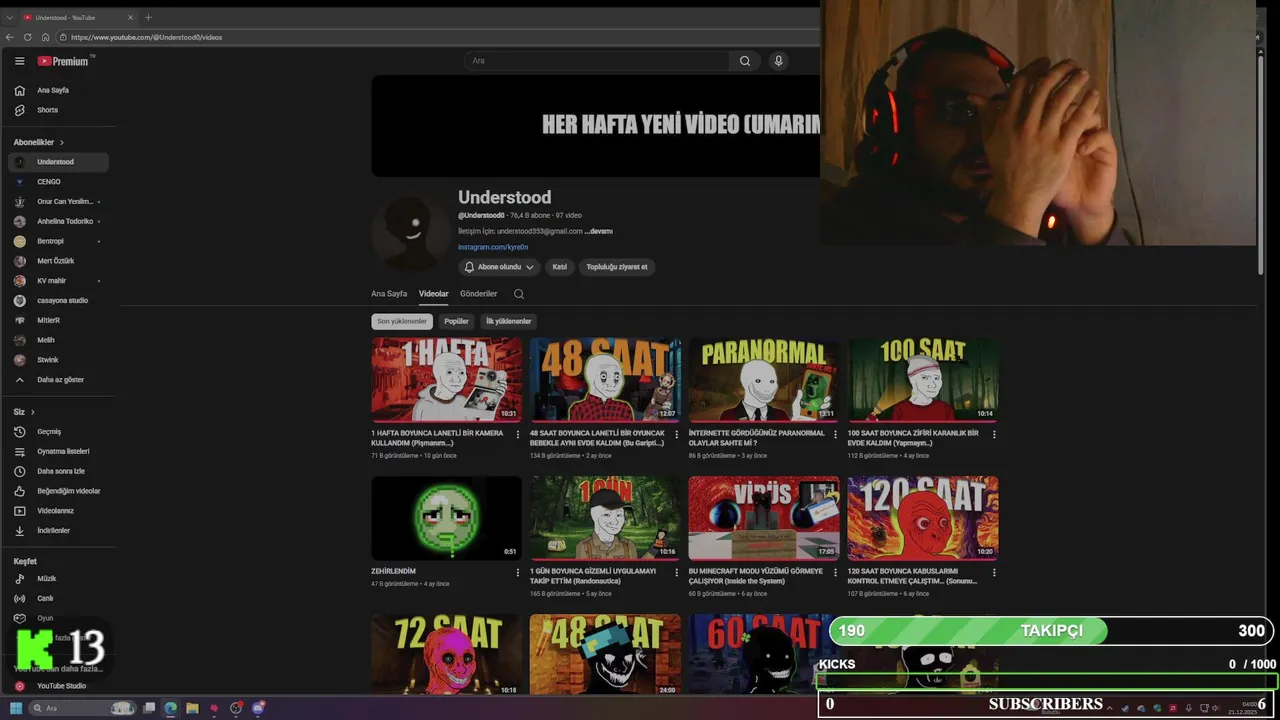Switch to channel Ana Sayfa tab
The image size is (1280, 720).
pyautogui.click(x=389, y=294)
